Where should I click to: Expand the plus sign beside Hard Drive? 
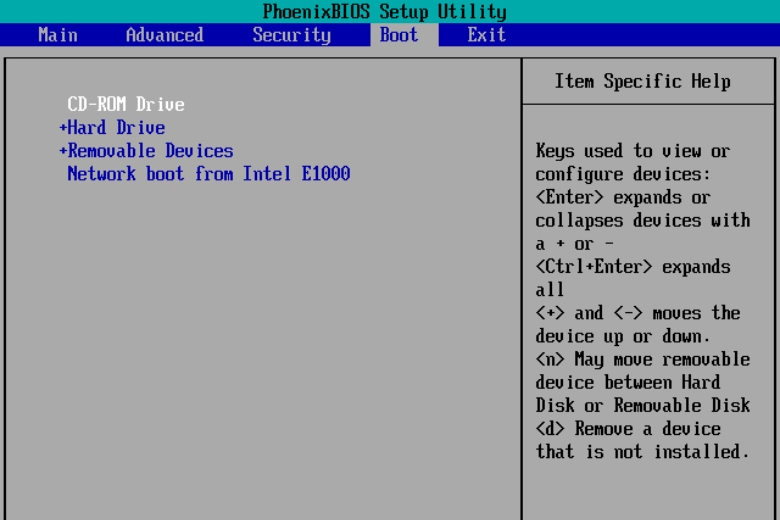[x=63, y=128]
